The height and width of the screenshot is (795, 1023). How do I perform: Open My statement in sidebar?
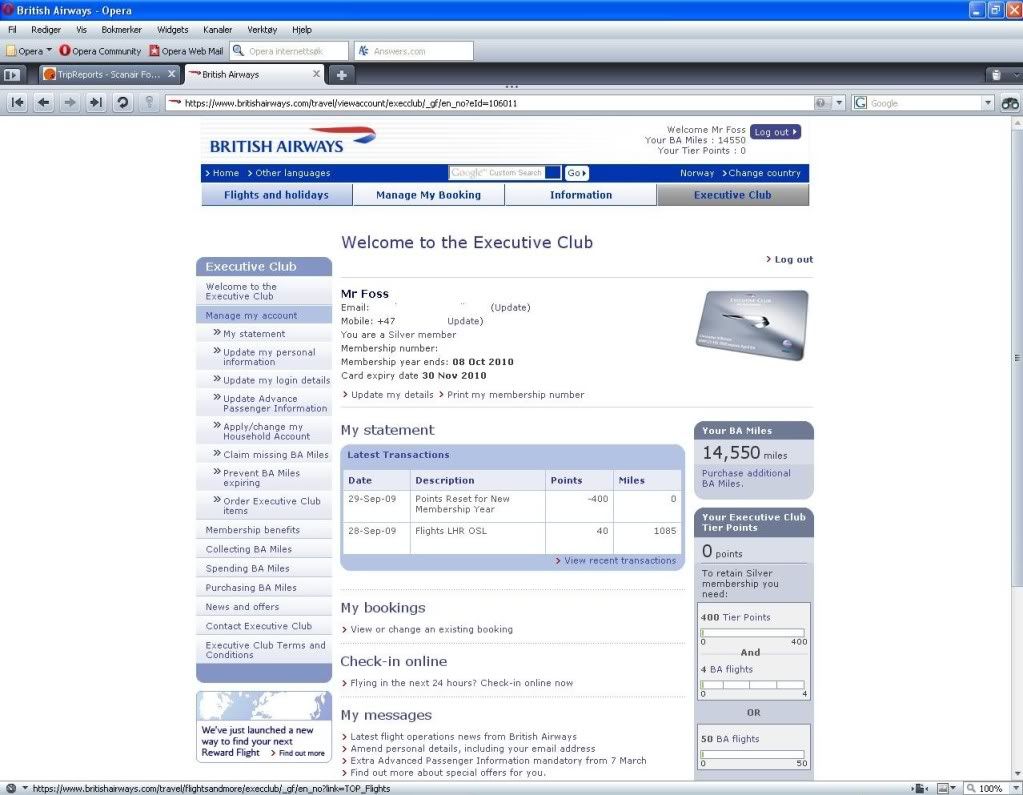click(254, 333)
